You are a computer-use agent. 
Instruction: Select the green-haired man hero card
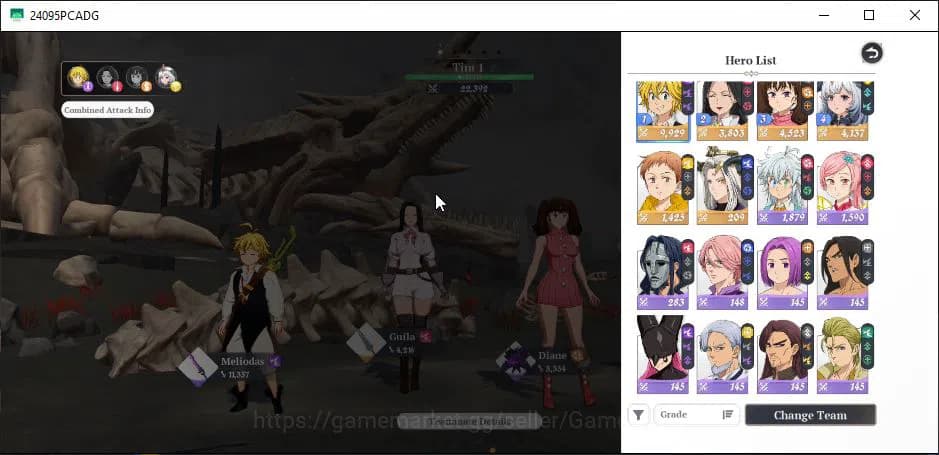click(843, 355)
